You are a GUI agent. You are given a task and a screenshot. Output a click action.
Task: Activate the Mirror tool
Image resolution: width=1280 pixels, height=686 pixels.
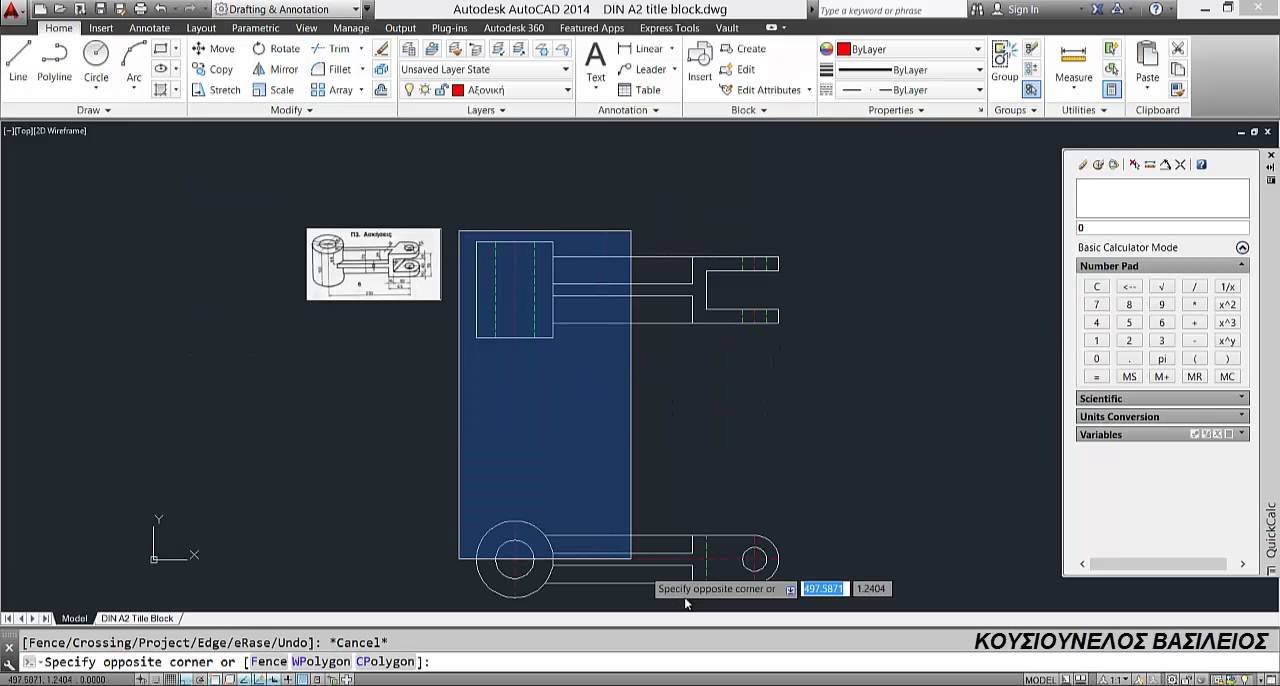pyautogui.click(x=275, y=69)
